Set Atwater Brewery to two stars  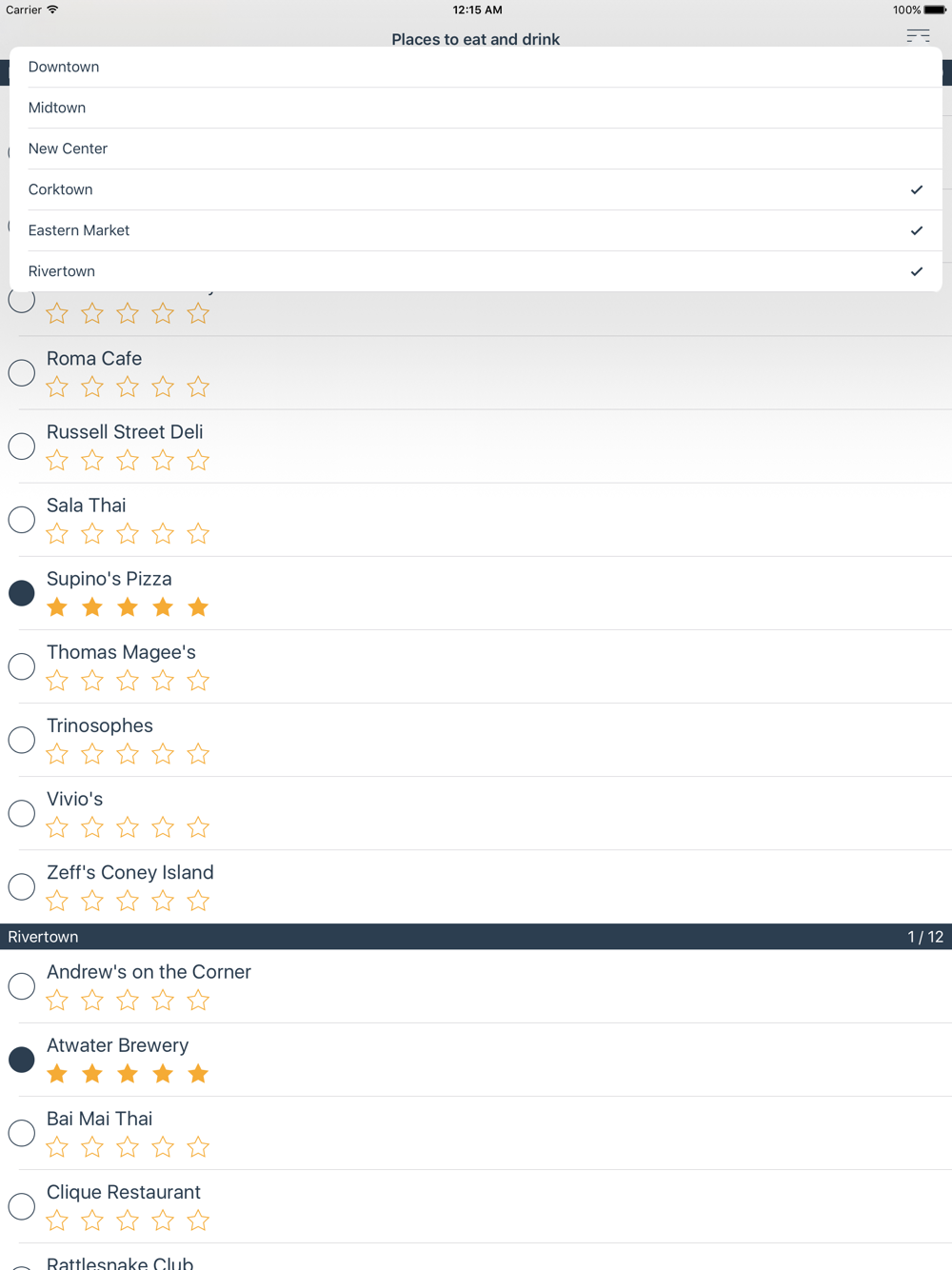point(92,1073)
